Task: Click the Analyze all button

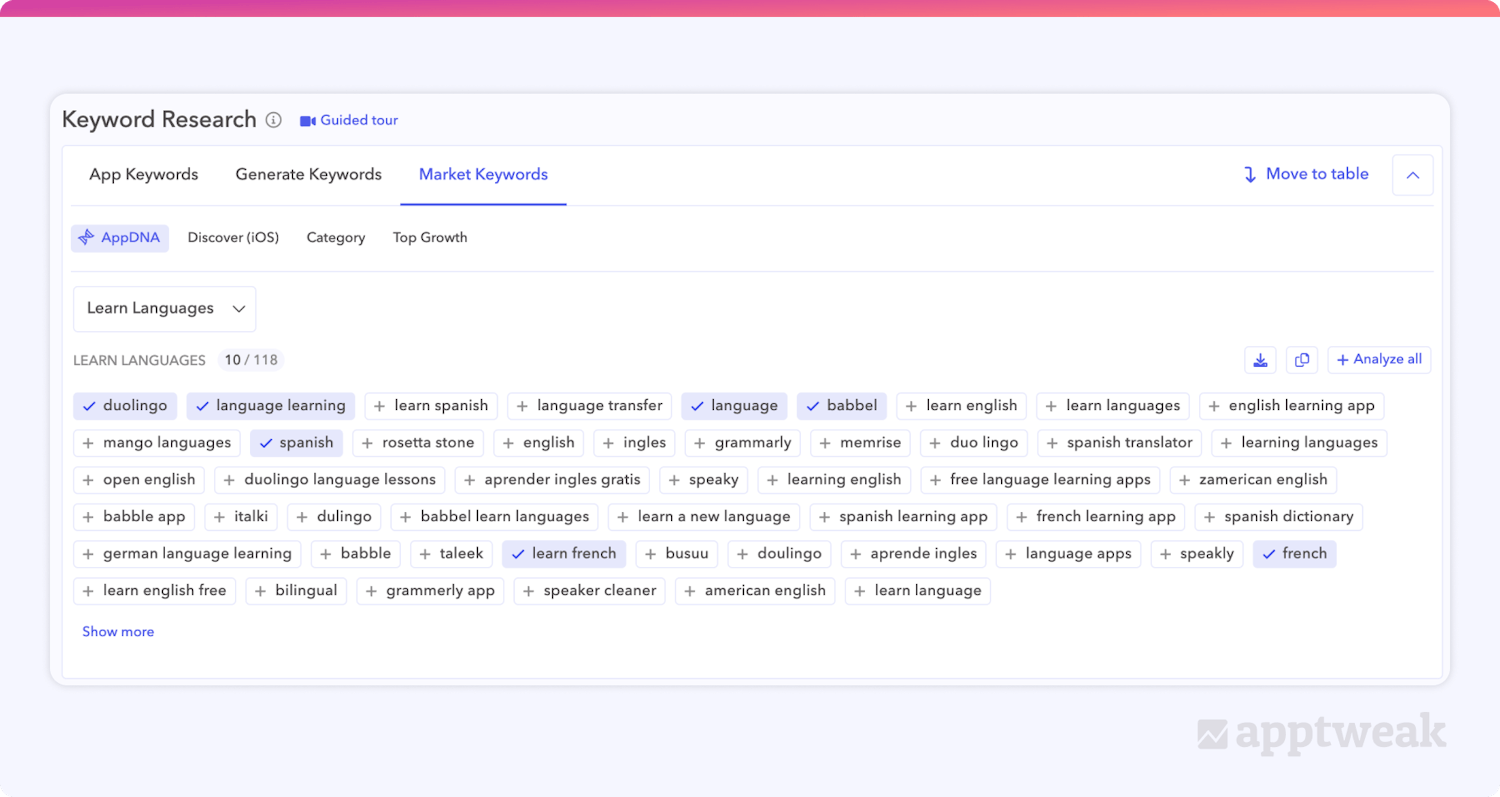Action: pyautogui.click(x=1379, y=359)
